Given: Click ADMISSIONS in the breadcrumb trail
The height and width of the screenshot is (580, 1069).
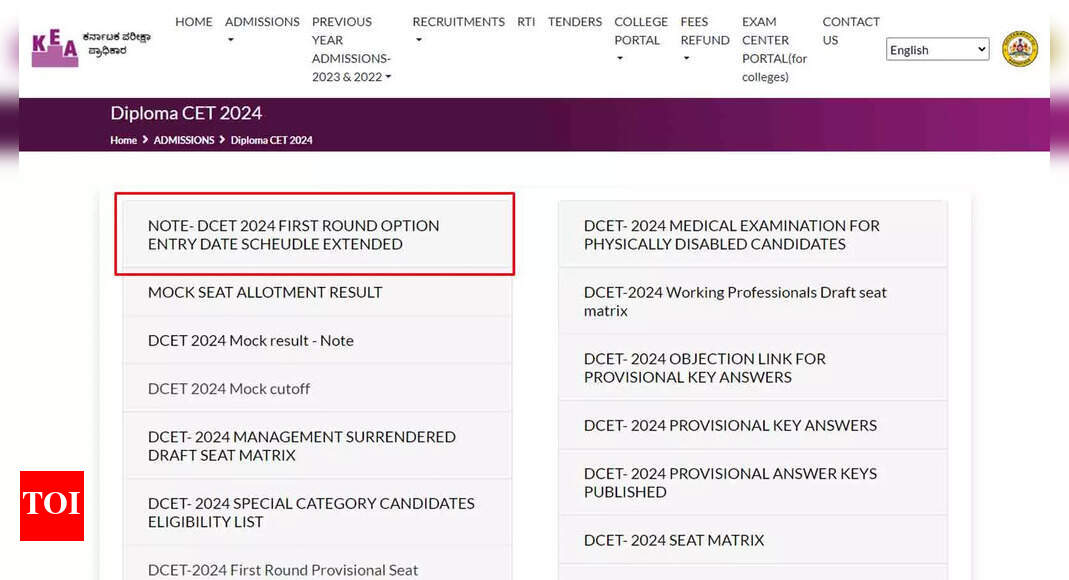Looking at the screenshot, I should [183, 140].
